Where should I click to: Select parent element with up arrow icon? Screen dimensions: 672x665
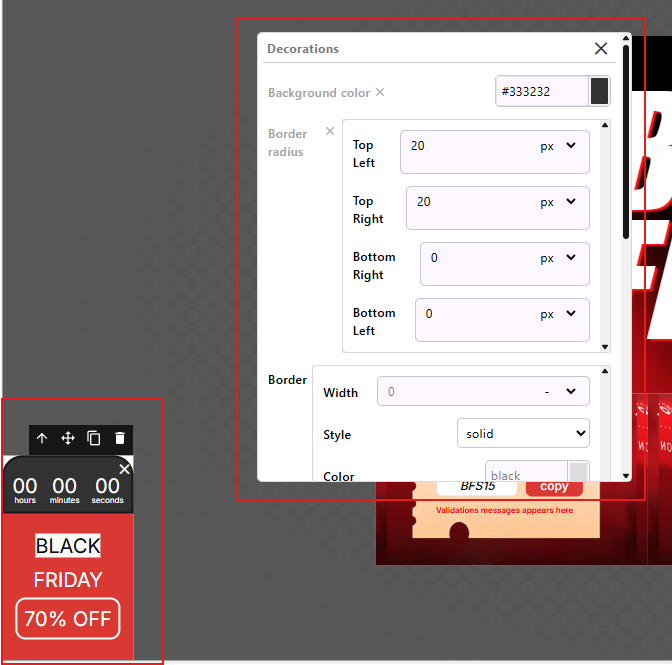click(x=42, y=438)
